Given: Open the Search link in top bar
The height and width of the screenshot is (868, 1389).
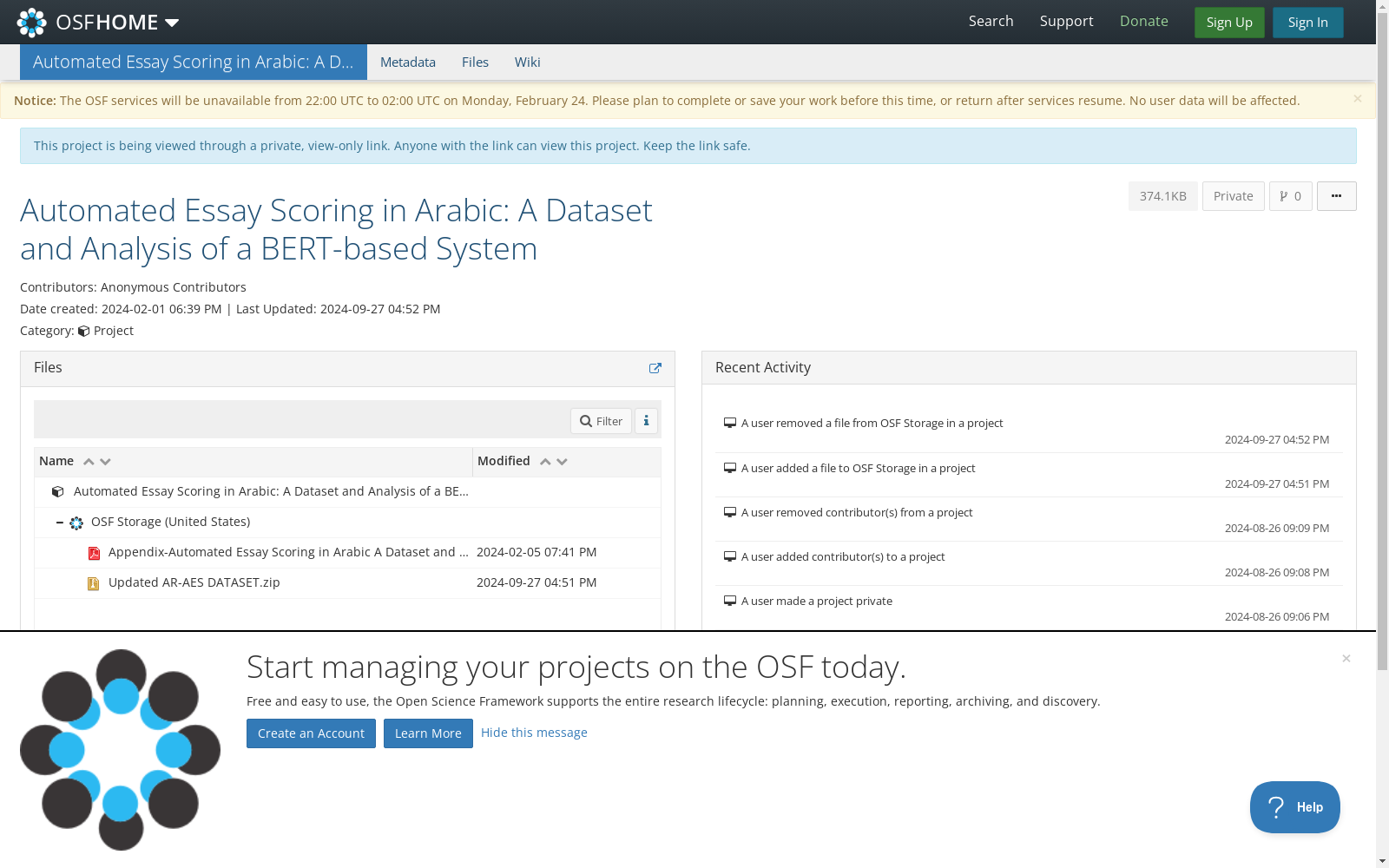Looking at the screenshot, I should pos(991,22).
